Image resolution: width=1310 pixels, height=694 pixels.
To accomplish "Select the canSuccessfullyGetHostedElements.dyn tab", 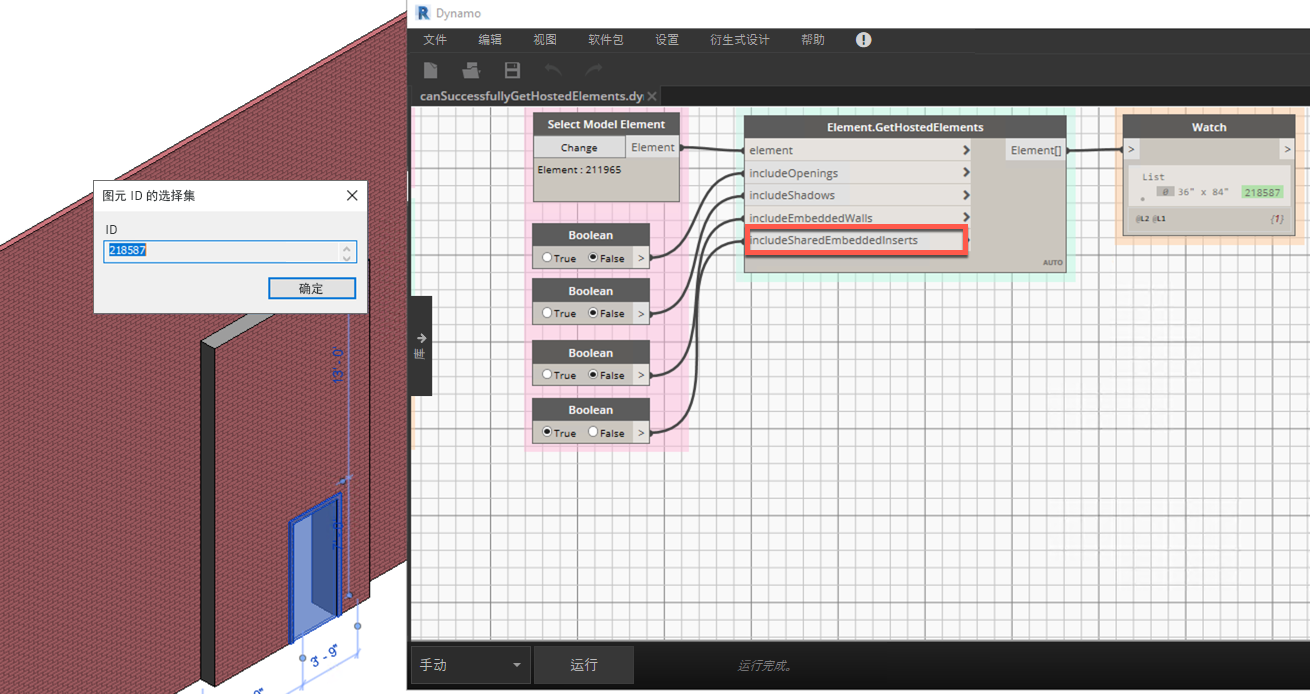I will pyautogui.click(x=531, y=96).
